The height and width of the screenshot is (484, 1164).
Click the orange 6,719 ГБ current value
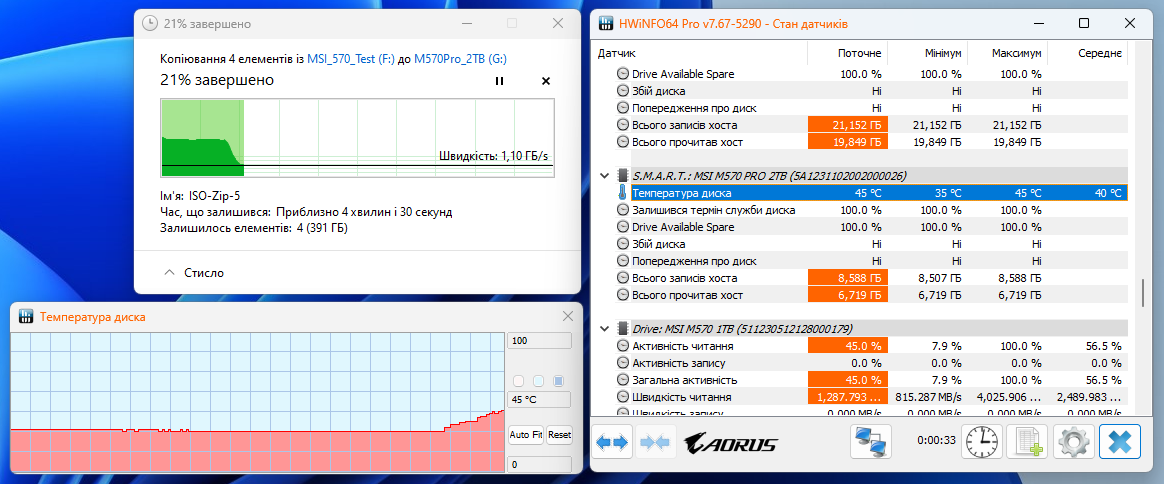coord(847,295)
